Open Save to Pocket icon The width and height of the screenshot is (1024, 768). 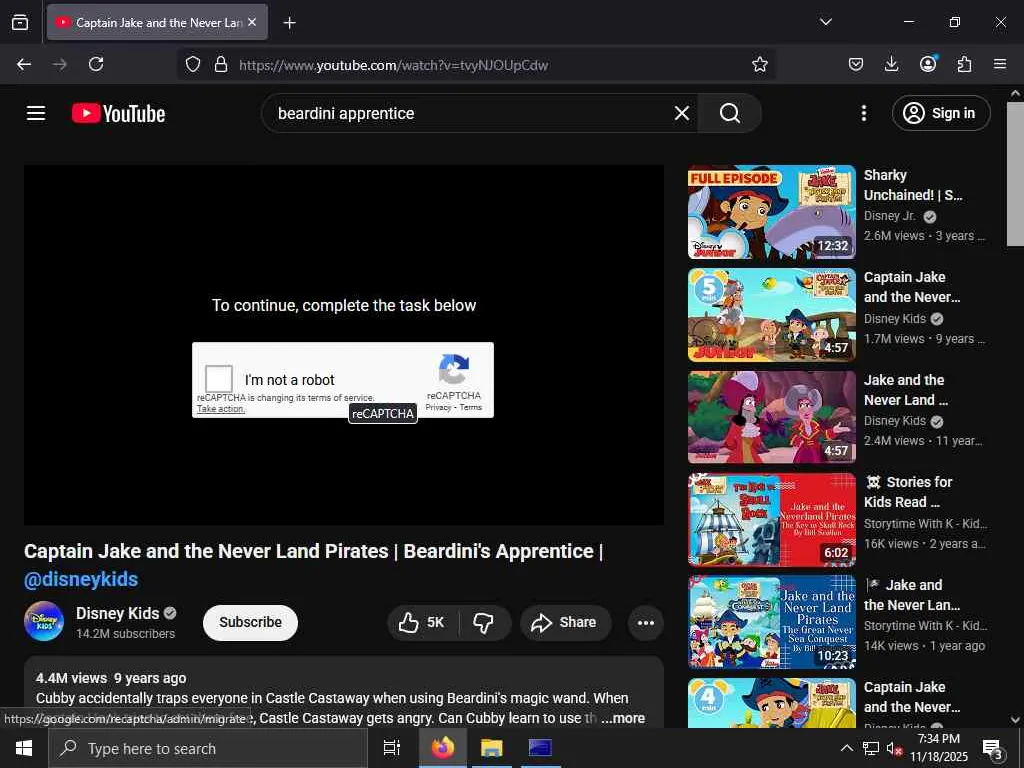[856, 64]
